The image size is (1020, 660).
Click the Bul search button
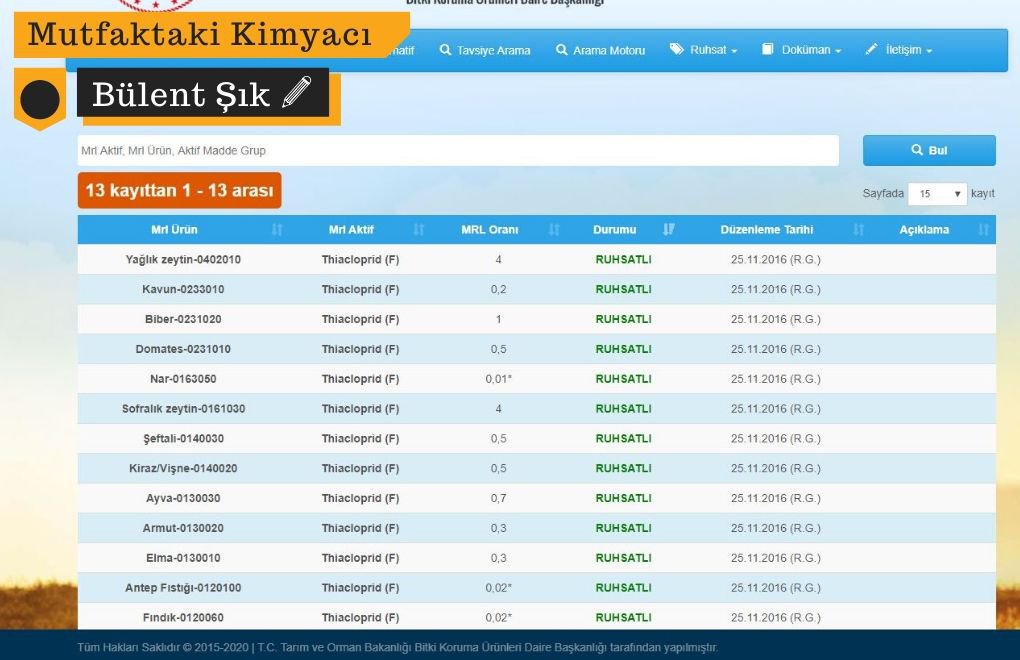click(929, 150)
